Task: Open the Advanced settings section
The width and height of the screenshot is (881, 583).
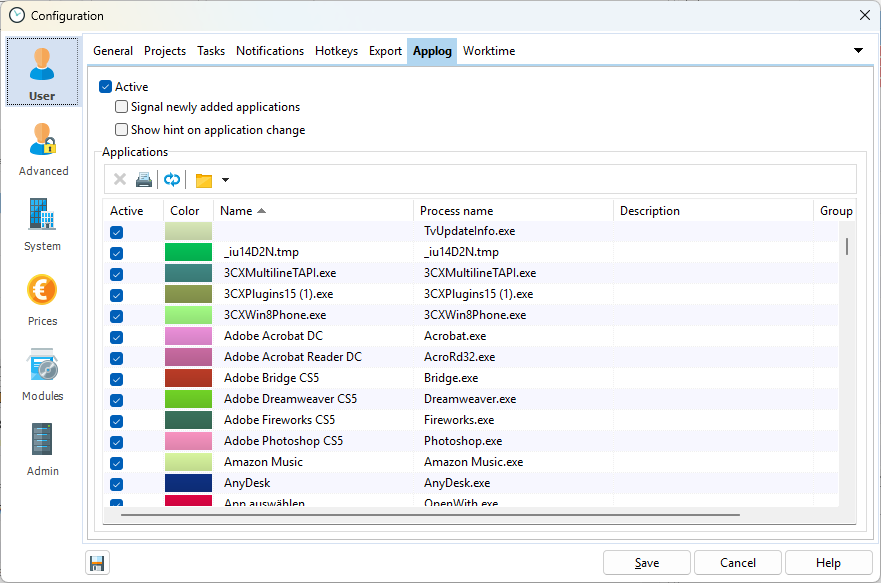Action: click(x=43, y=148)
